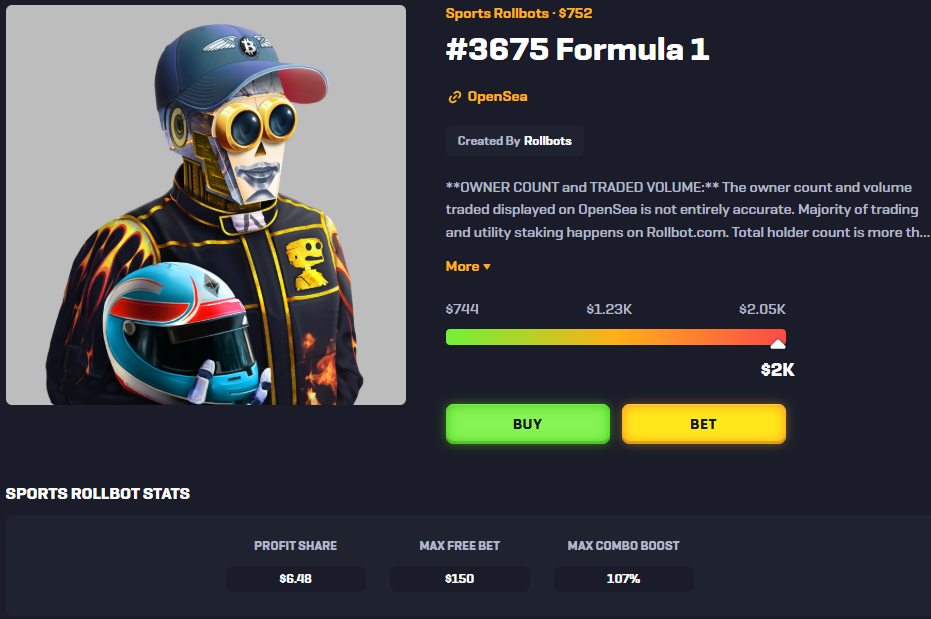The image size is (931, 619).
Task: Click the price range gradient bar
Action: 616,337
